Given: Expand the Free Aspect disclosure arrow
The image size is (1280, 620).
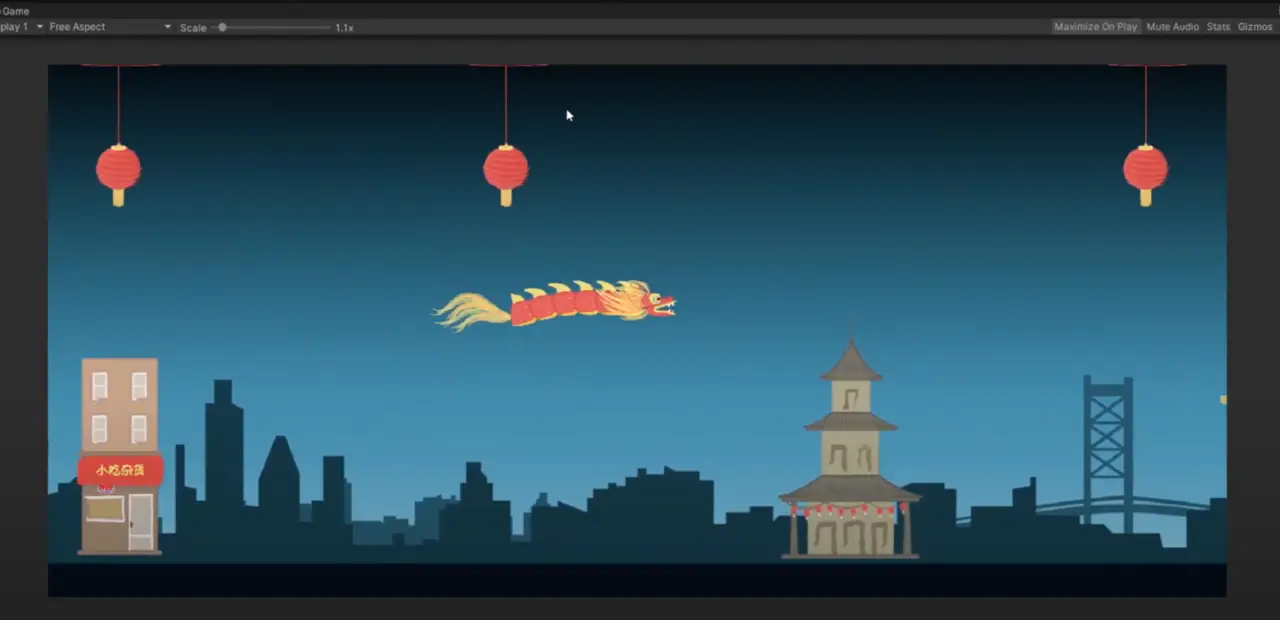Looking at the screenshot, I should 167,27.
